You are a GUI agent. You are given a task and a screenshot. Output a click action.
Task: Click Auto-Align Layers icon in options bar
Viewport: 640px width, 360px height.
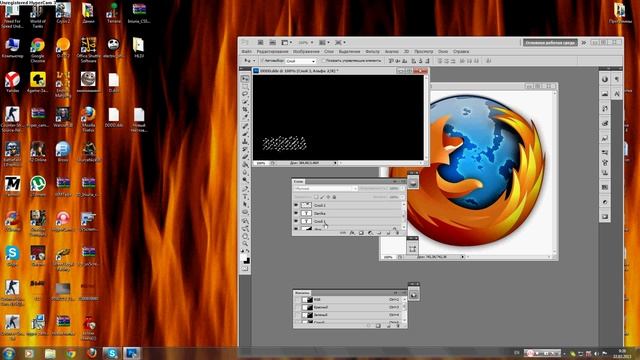point(489,61)
